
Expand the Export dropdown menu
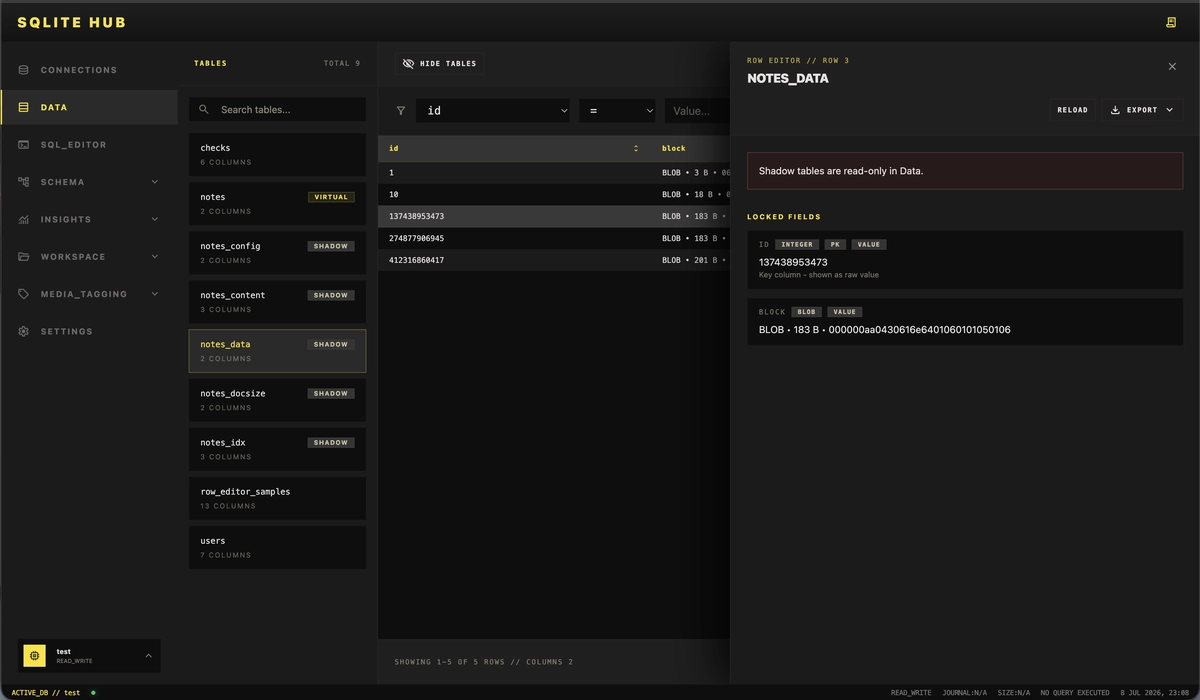pyautogui.click(x=1143, y=110)
